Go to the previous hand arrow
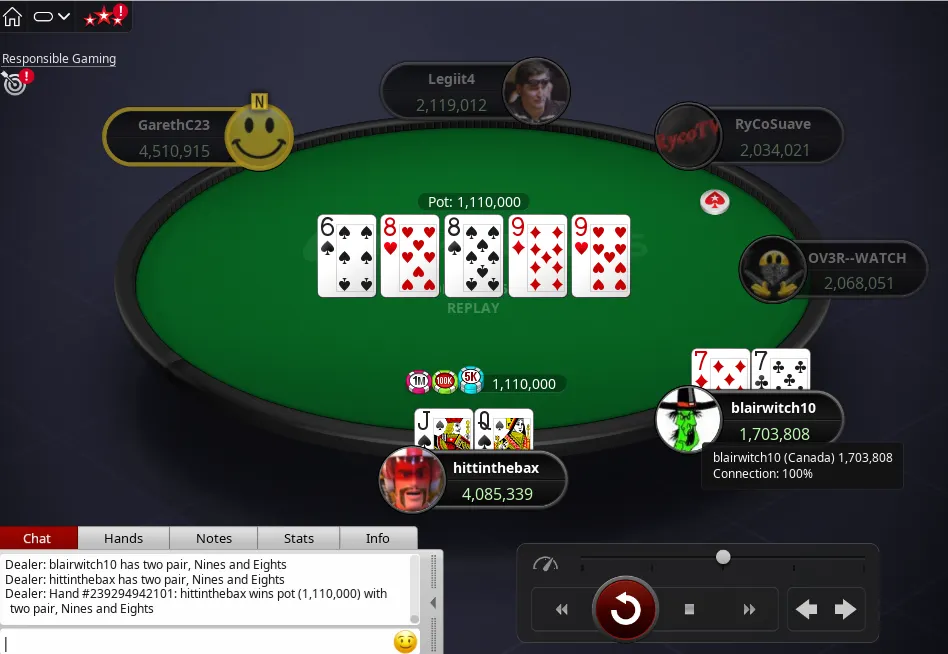The image size is (948, 654). 807,609
